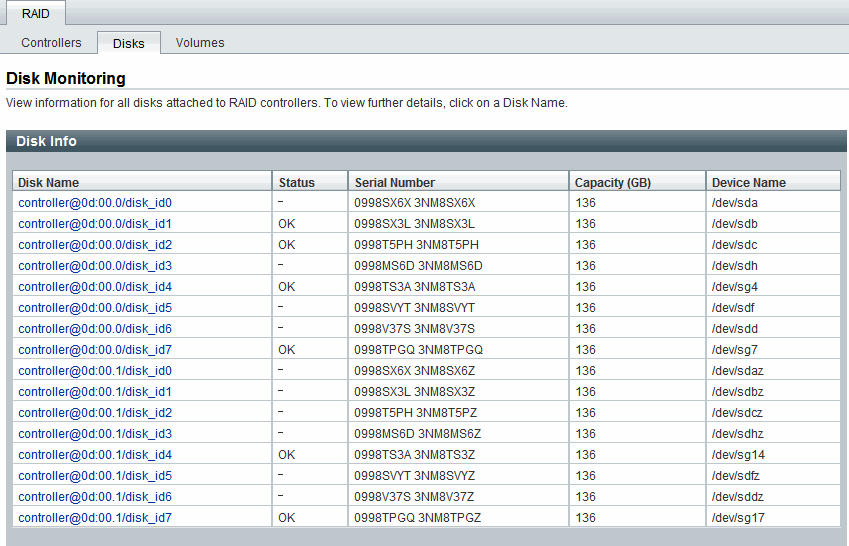849x546 pixels.
Task: Click device name /dev/sdaz
Action: [737, 371]
